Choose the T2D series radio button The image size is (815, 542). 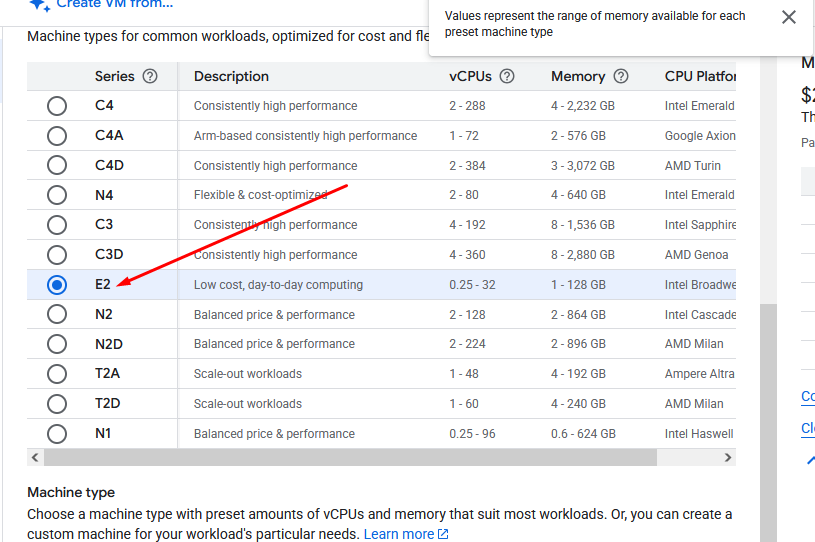pos(57,404)
